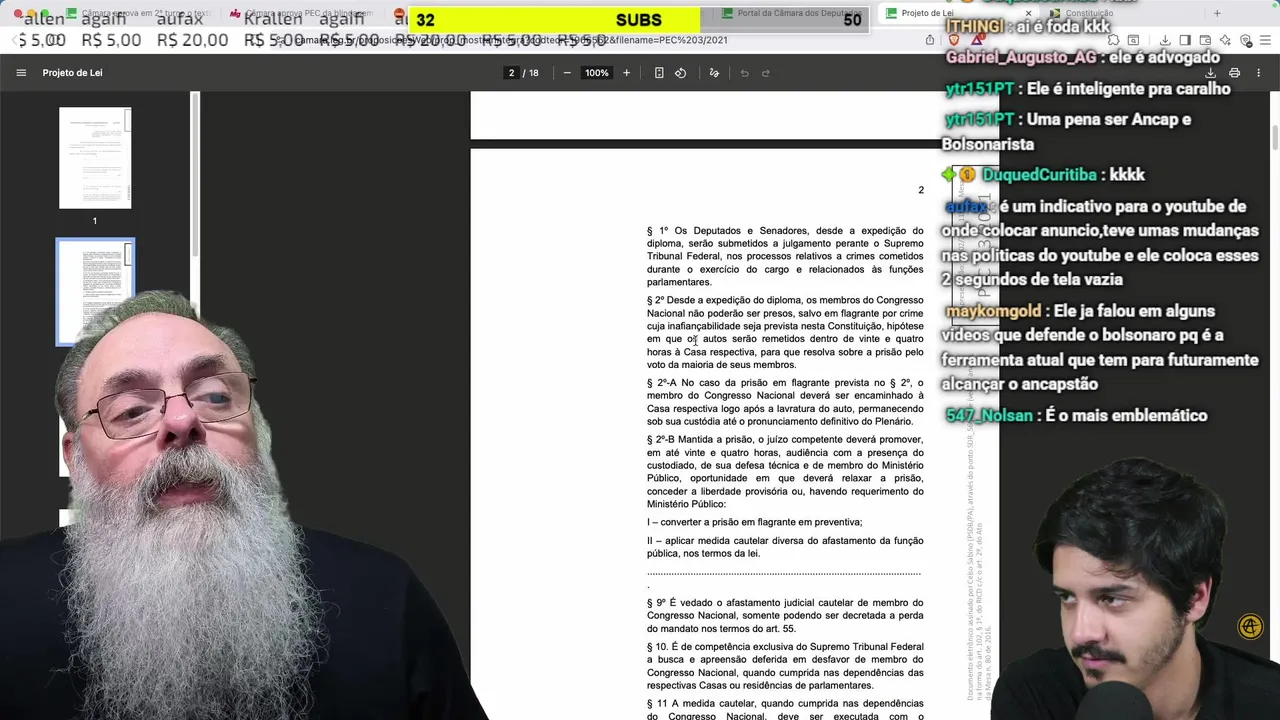The image size is (1280, 720).
Task: Redo annotation in PDF toolbar
Action: [766, 73]
